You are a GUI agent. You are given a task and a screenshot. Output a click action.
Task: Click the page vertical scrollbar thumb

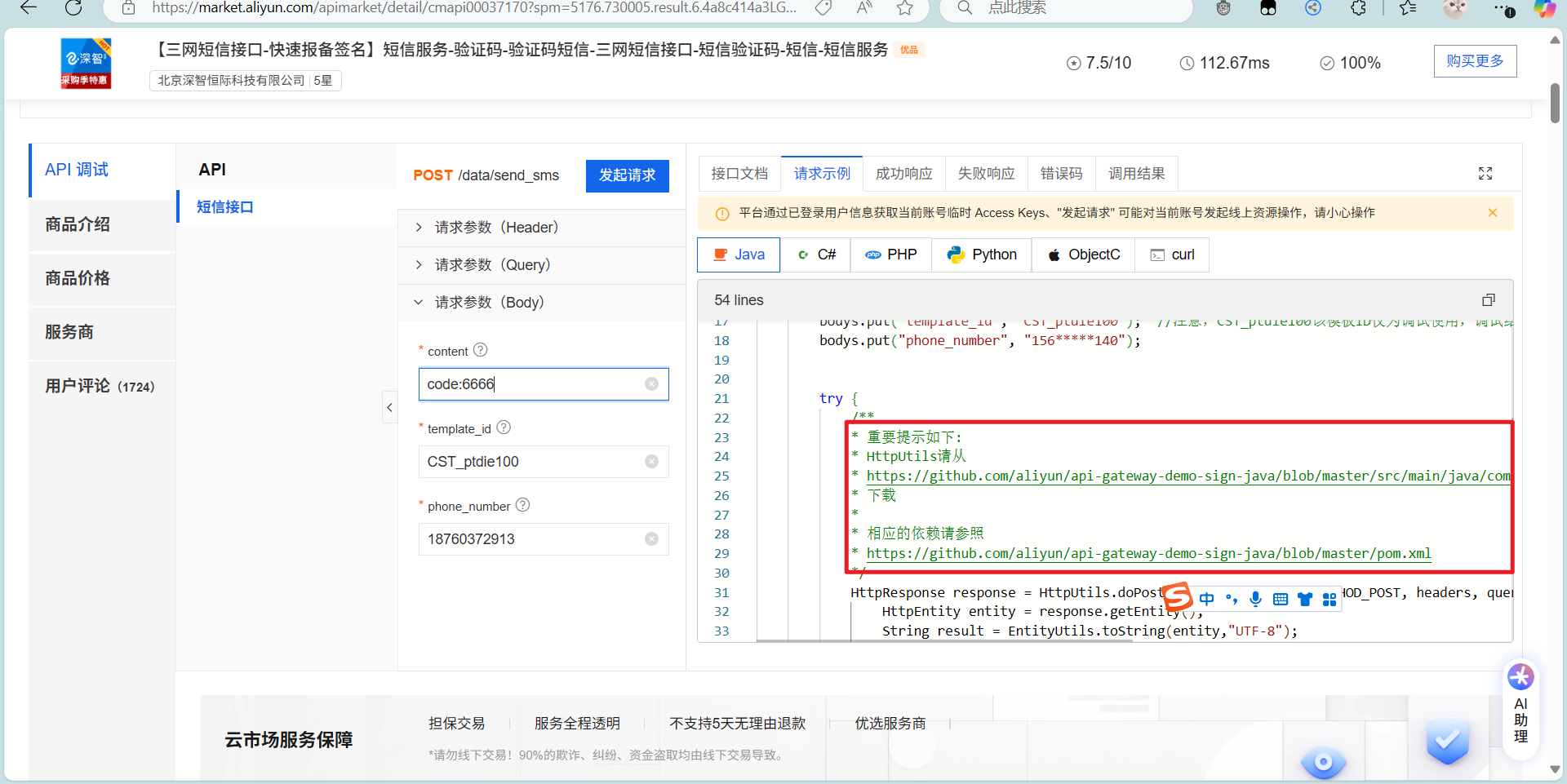coord(1555,102)
